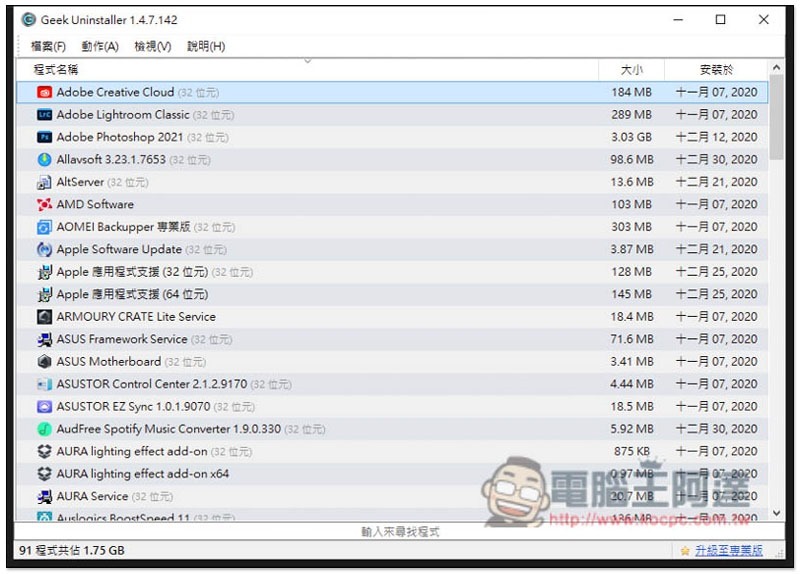Click the Adobe Photoshop 2021 icon
The width and height of the screenshot is (800, 574).
[44, 137]
